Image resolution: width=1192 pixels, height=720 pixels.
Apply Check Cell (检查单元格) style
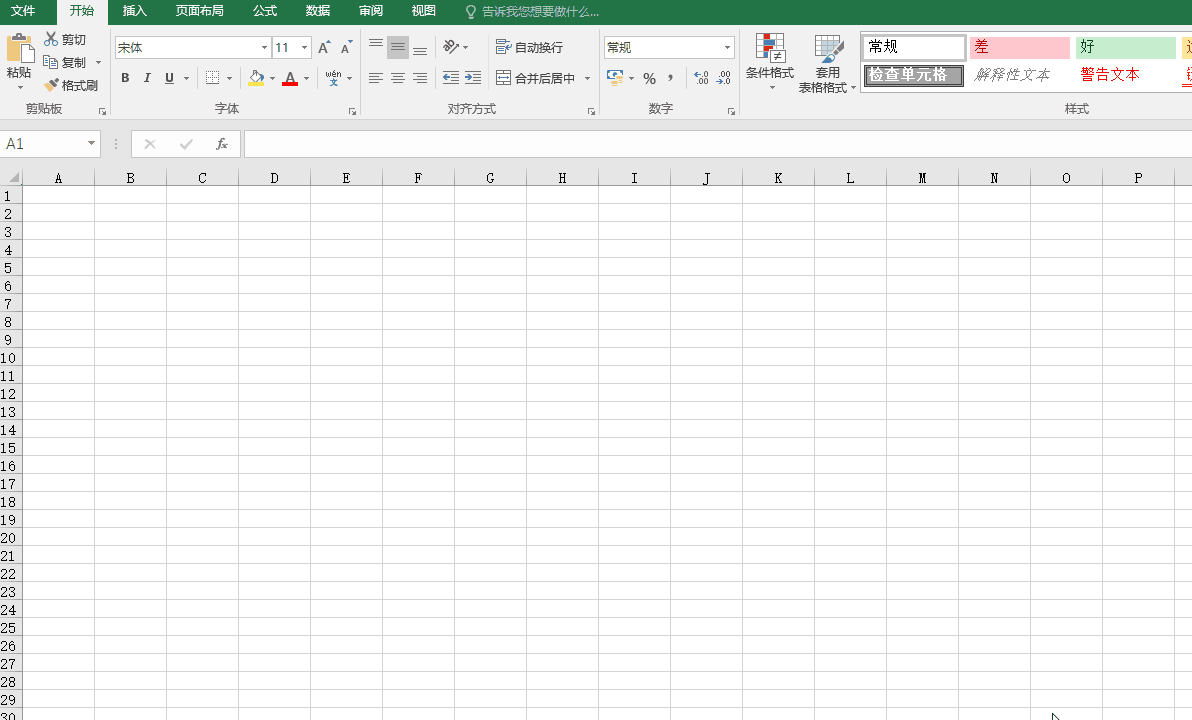coord(914,75)
